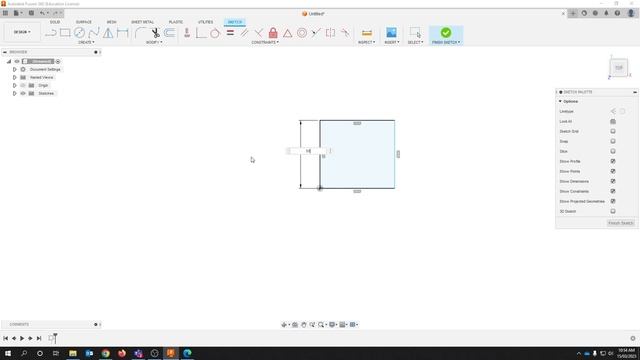Open the Insert image tool
Image resolution: width=640 pixels, height=360 pixels.
tap(391, 33)
